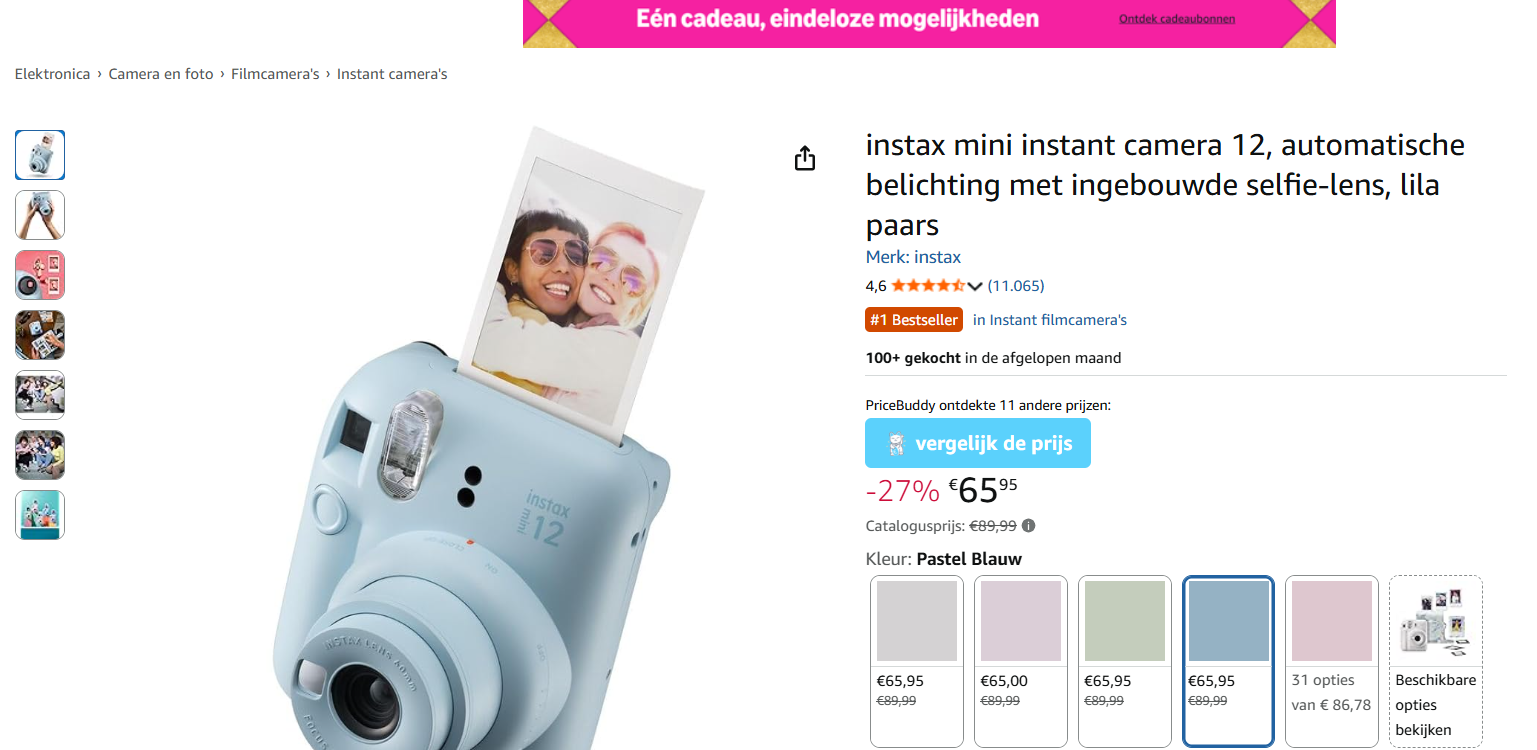The height and width of the screenshot is (750, 1537).
Task: Expand the star rating dropdown arrow
Action: tap(975, 286)
